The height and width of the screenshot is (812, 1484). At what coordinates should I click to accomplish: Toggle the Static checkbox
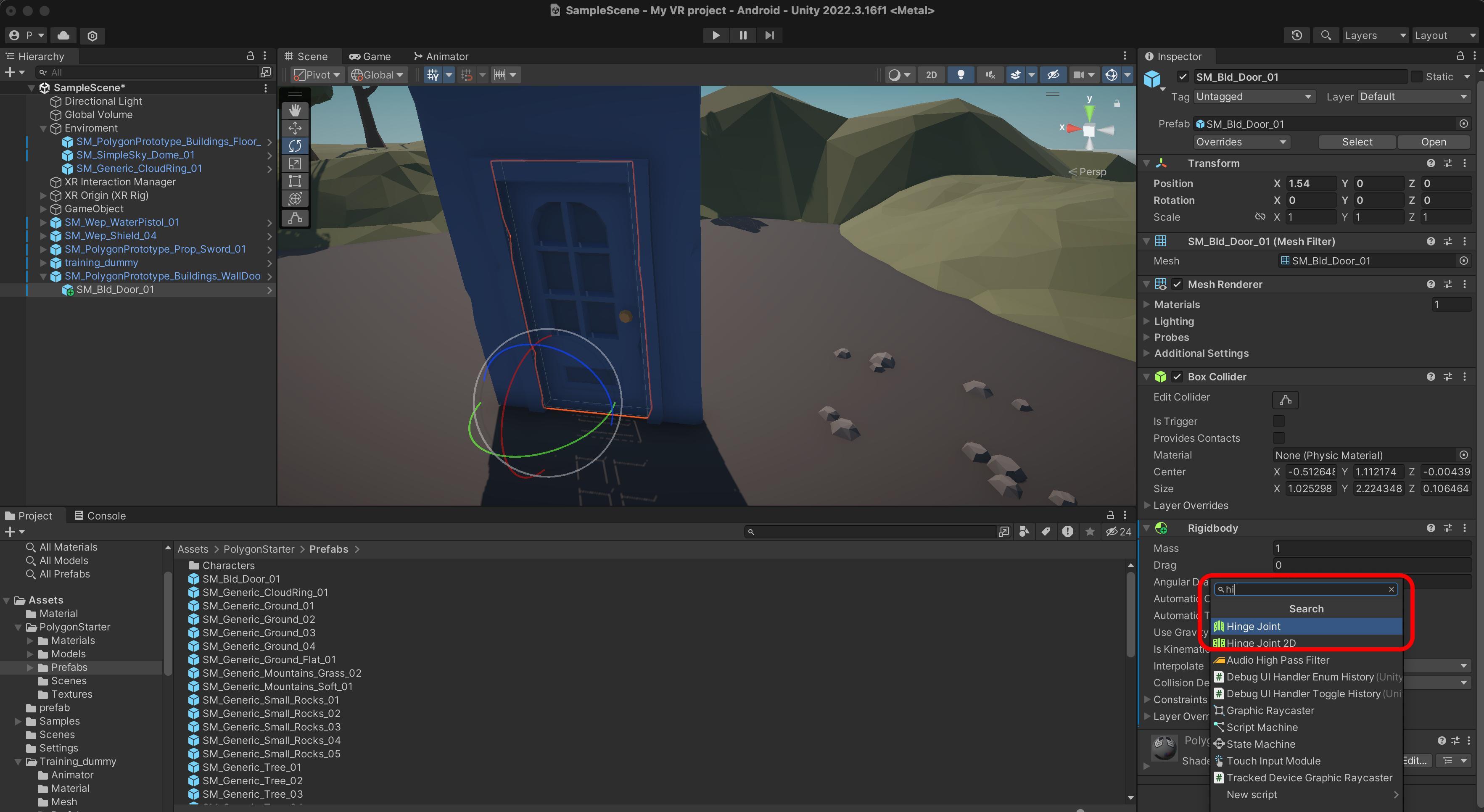click(1417, 76)
